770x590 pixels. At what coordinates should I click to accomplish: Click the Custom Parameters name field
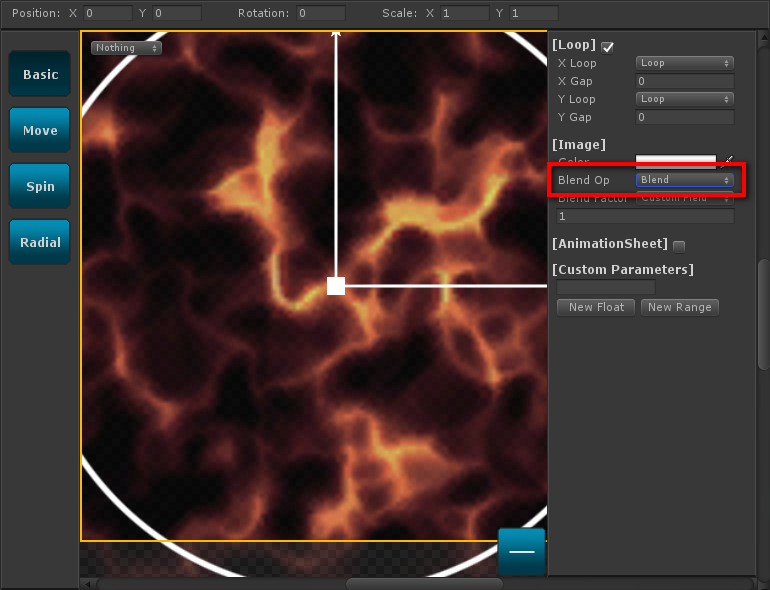coord(606,287)
